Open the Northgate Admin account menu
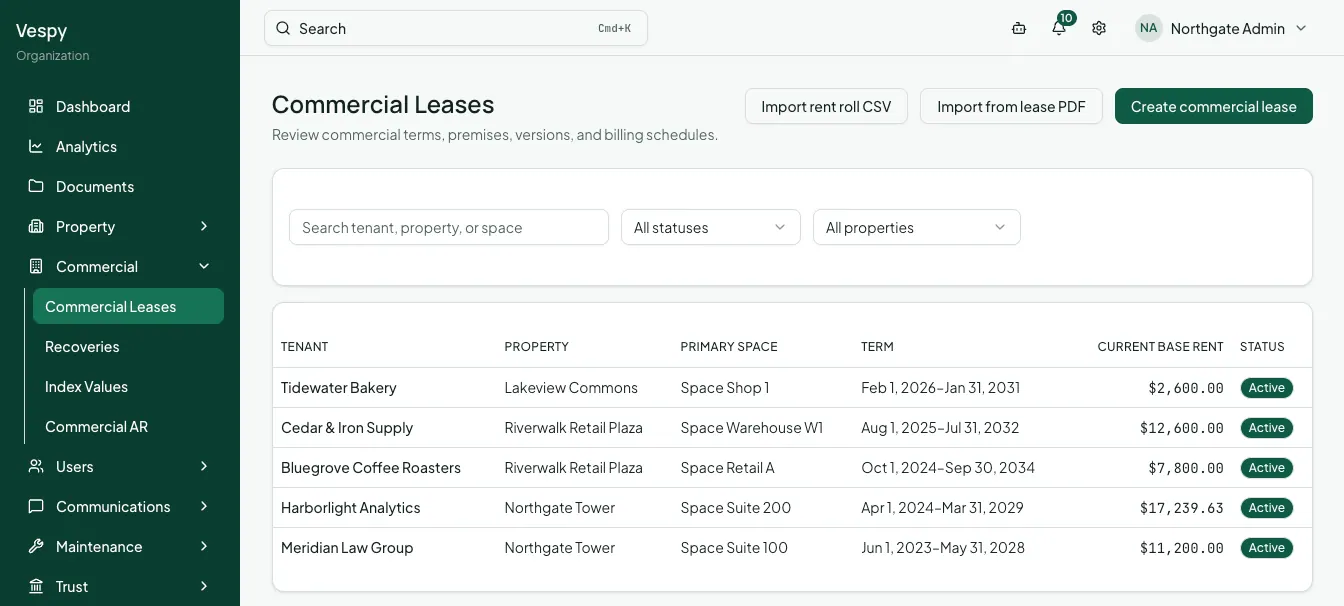Screen dimensions: 1344x606 tap(1222, 28)
